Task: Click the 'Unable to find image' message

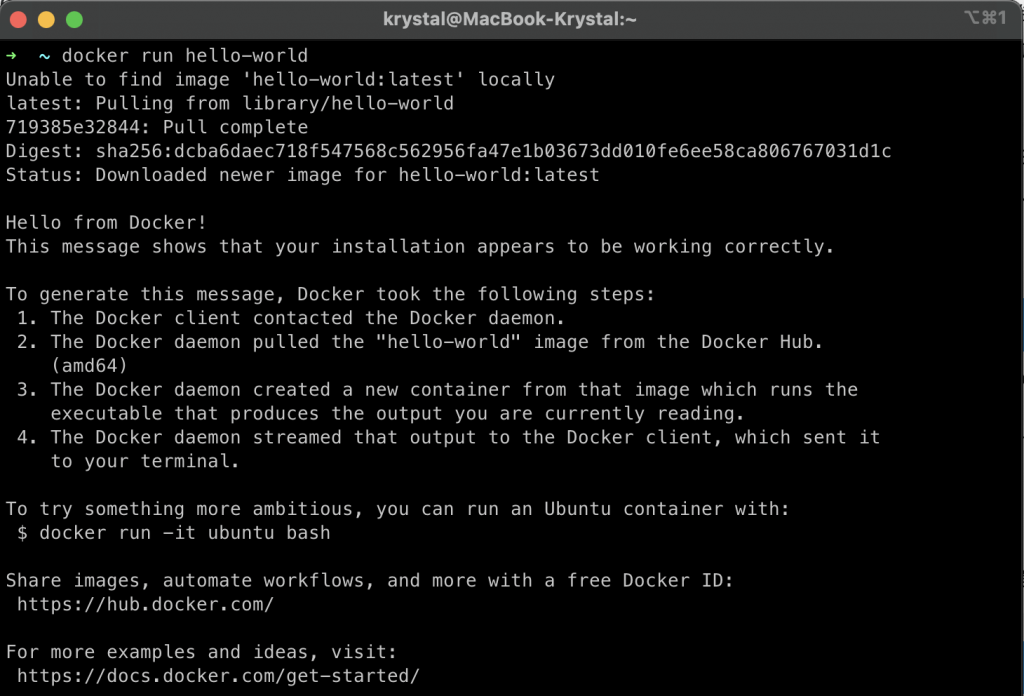Action: 280,80
